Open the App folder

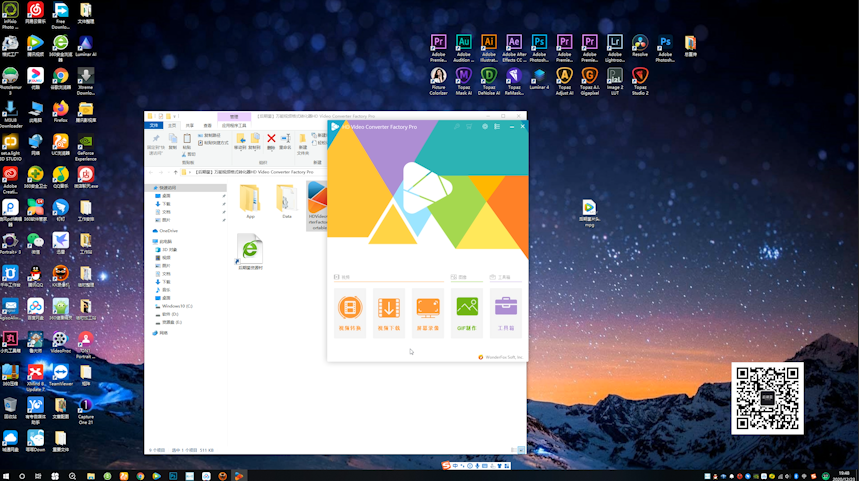250,200
